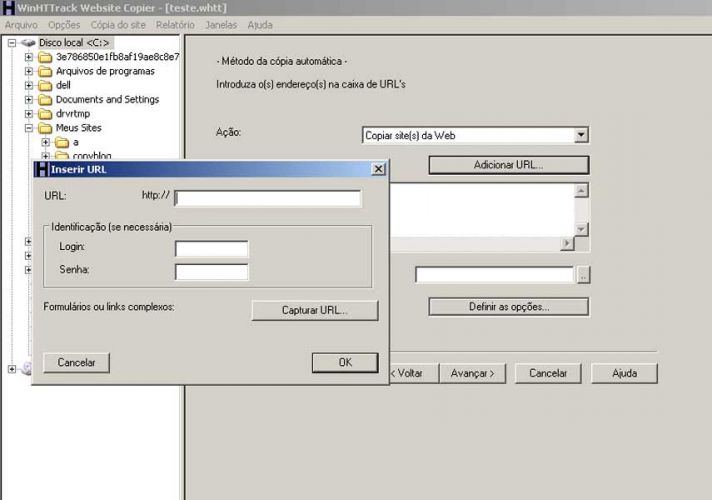Viewport: 712px width, 500px height.
Task: Click the Voltar button
Action: (x=414, y=373)
